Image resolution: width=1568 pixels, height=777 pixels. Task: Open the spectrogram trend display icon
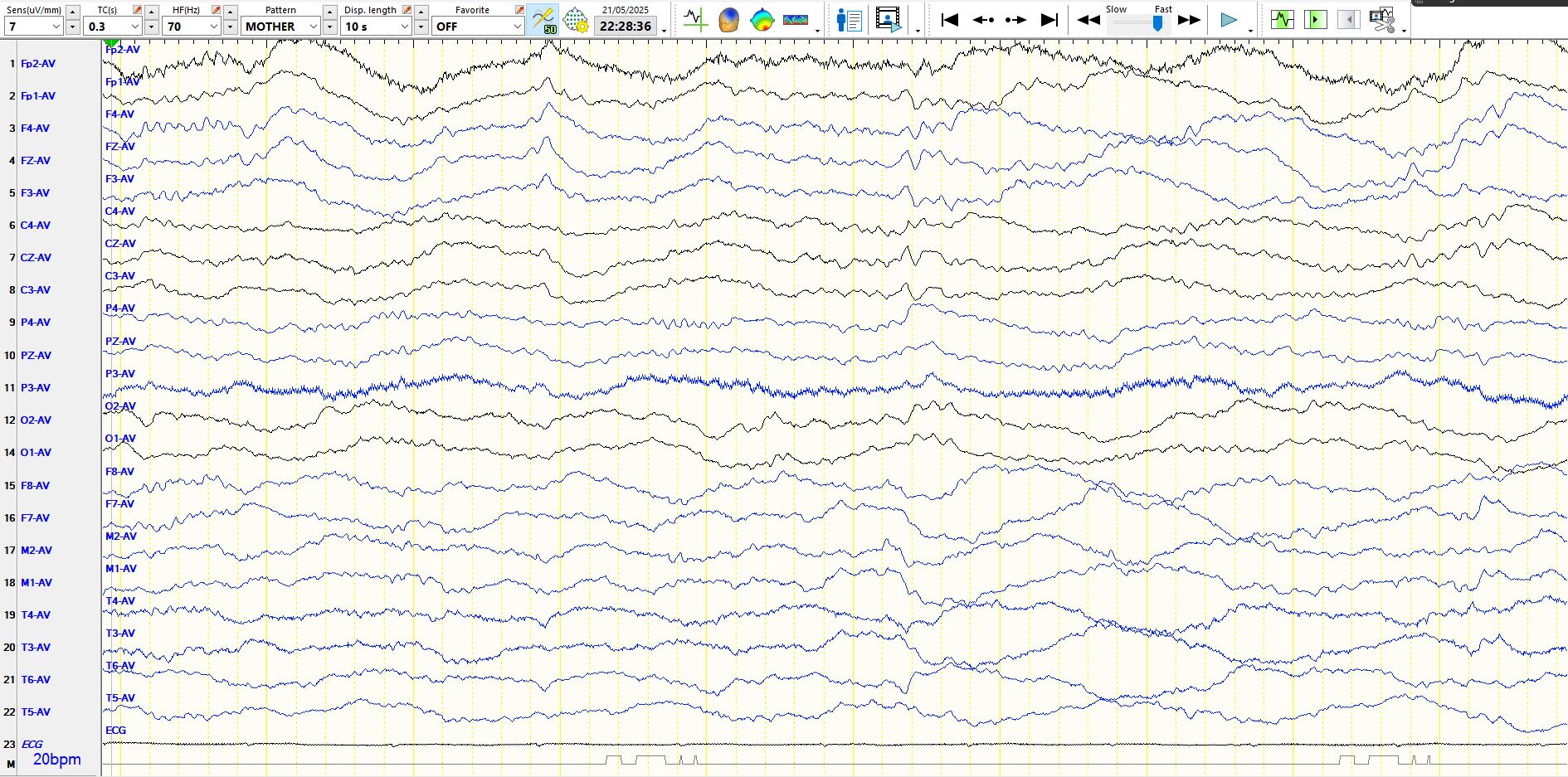click(x=796, y=20)
